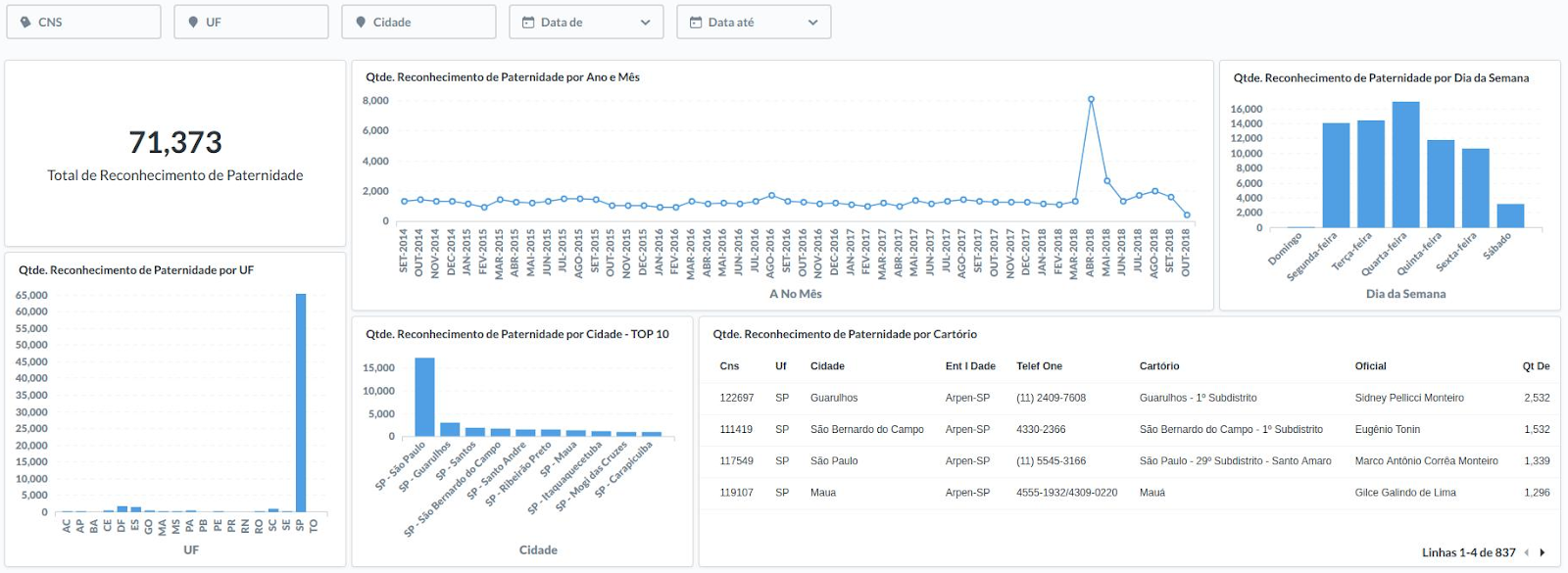This screenshot has height=573, width=1568.
Task: Sort table by the Cartório column header
Action: tap(1159, 366)
